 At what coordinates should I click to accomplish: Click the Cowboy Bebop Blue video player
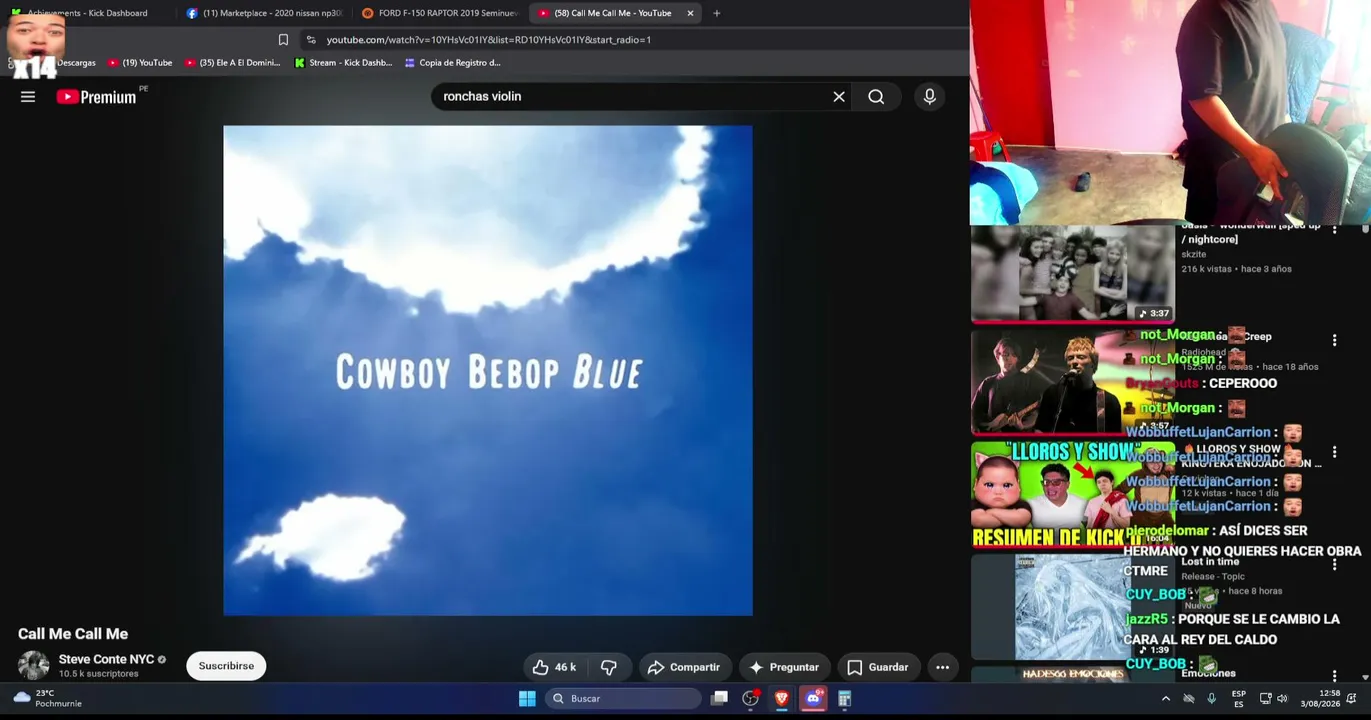click(488, 370)
